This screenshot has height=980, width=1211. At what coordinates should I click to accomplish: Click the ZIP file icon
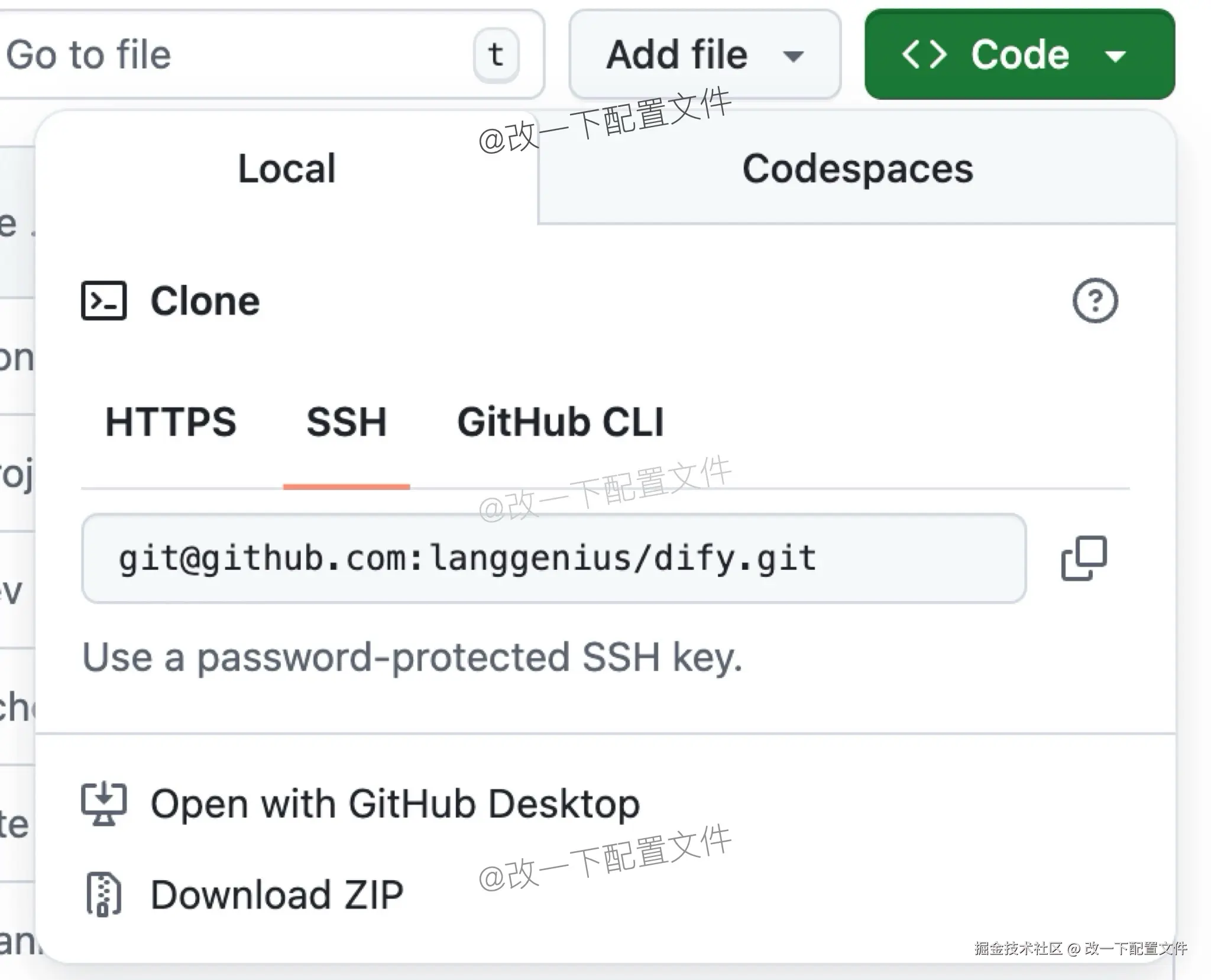coord(104,894)
